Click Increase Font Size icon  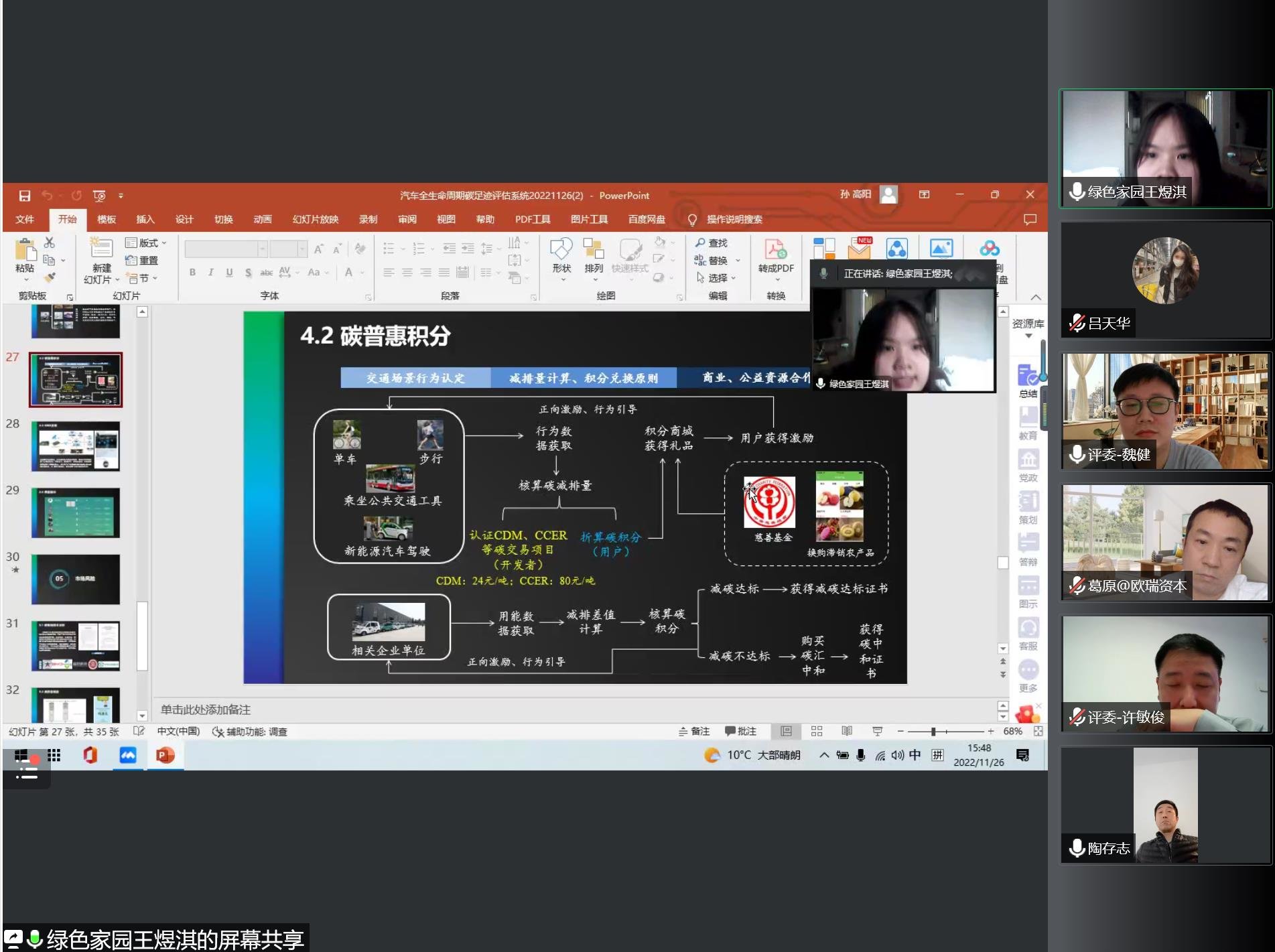click(319, 249)
